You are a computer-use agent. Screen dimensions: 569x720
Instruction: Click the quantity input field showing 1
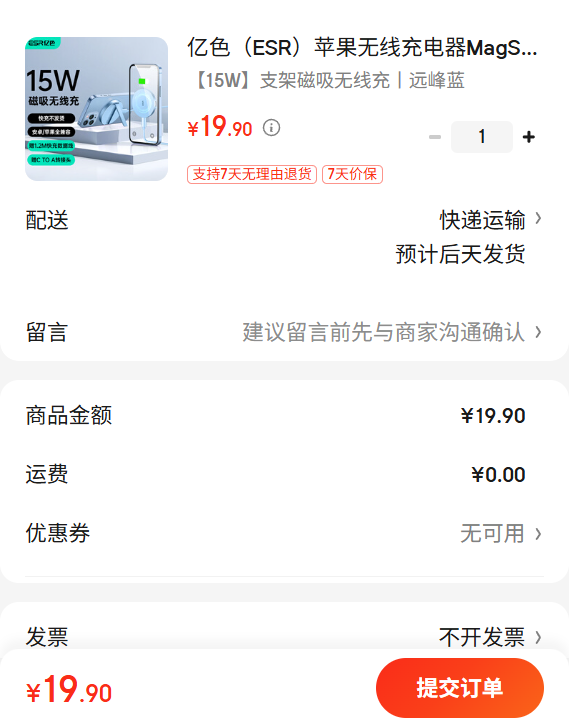(482, 137)
